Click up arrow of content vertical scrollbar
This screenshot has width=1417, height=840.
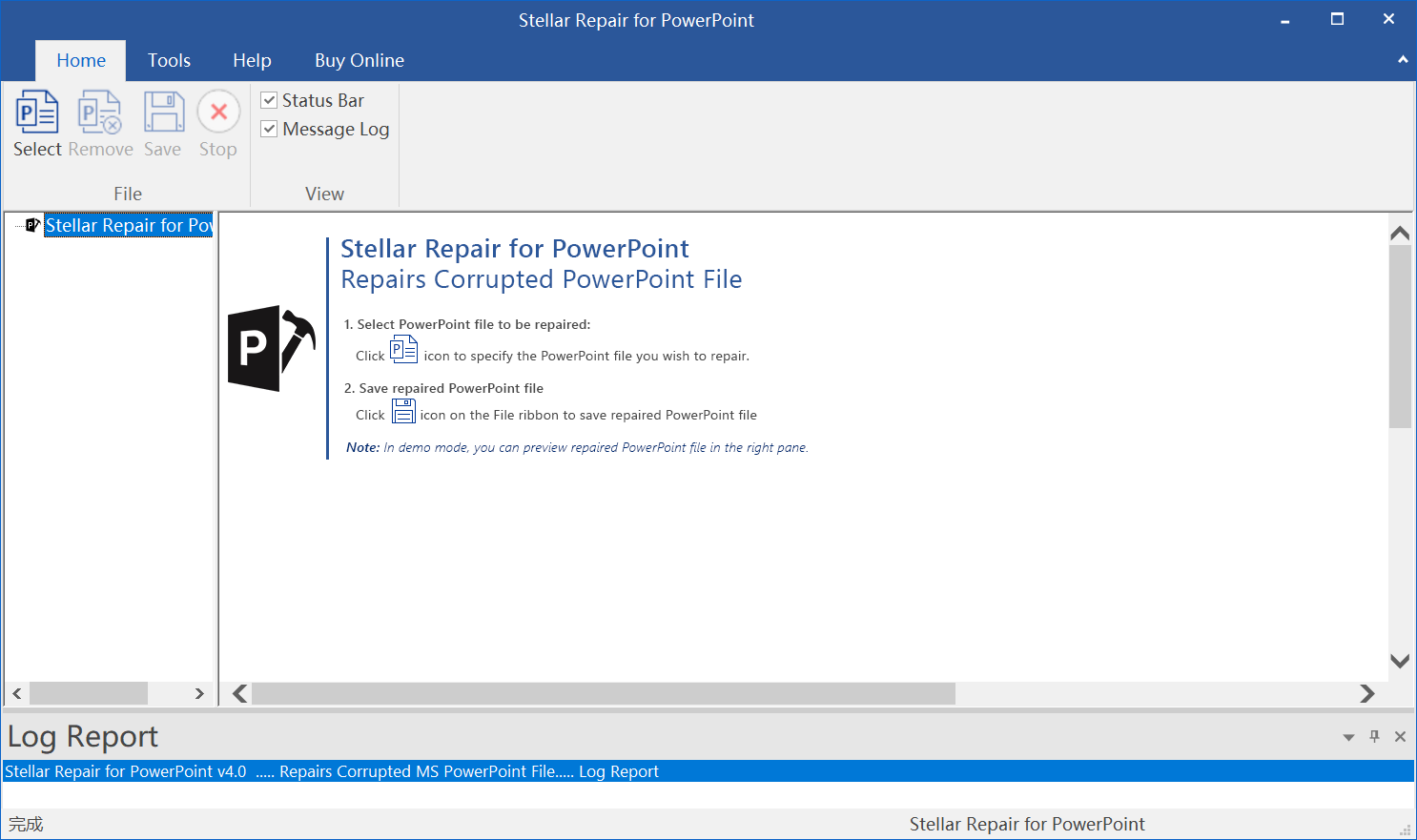(x=1400, y=233)
